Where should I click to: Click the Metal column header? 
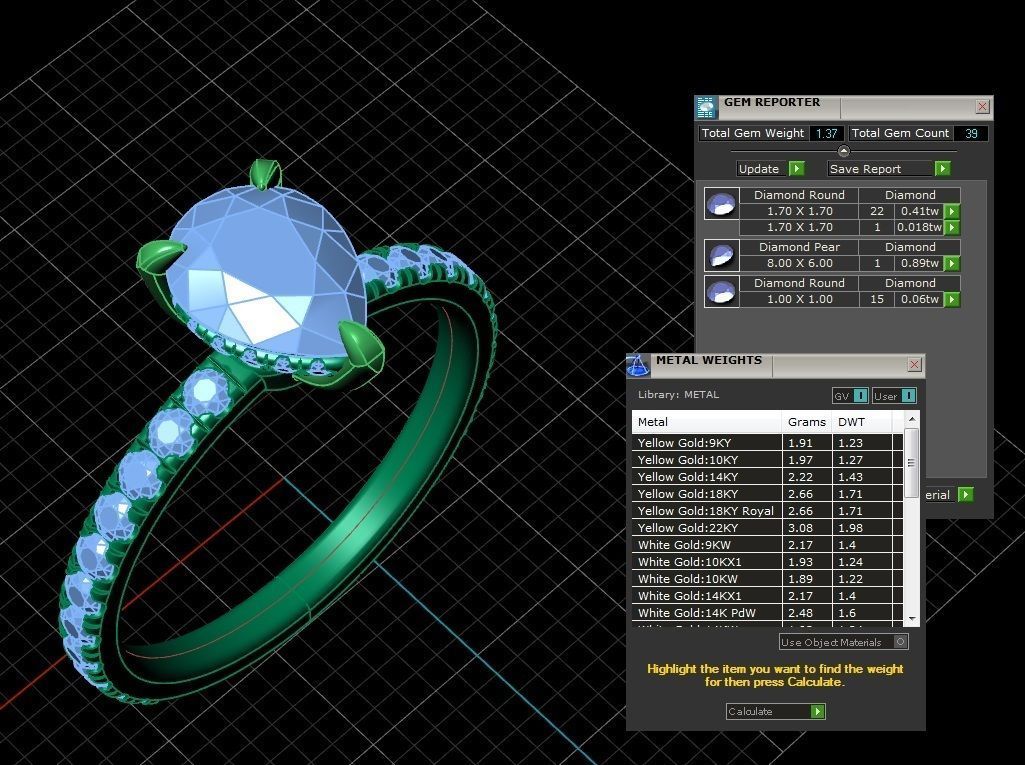(707, 422)
